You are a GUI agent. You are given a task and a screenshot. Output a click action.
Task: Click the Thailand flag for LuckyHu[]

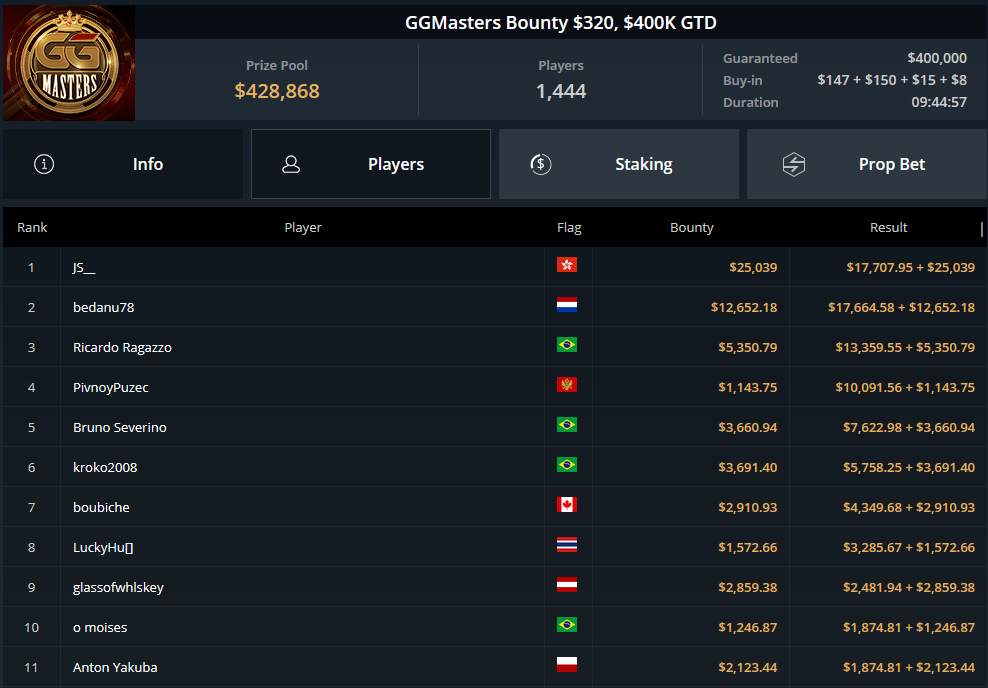click(566, 545)
